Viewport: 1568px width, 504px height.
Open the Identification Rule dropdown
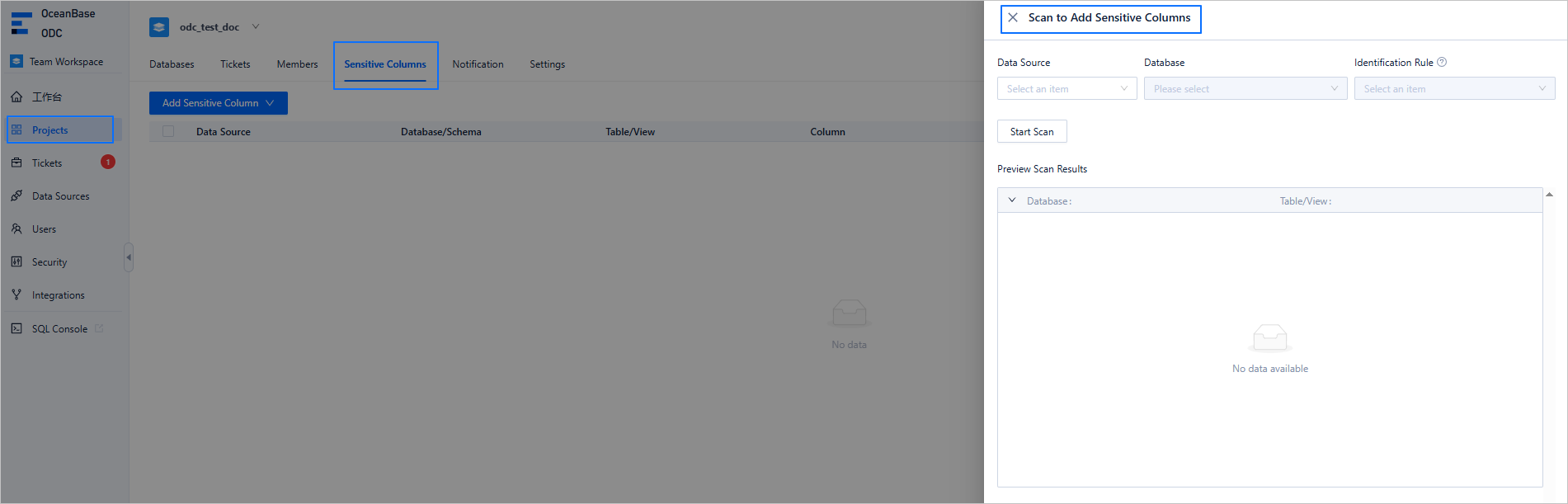coord(1453,89)
